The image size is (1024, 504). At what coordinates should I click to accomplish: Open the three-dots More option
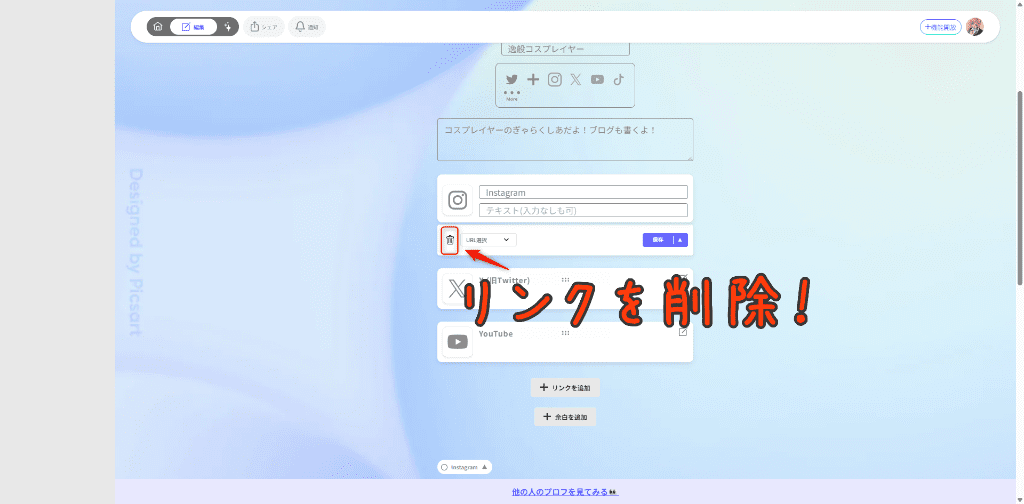[x=512, y=95]
